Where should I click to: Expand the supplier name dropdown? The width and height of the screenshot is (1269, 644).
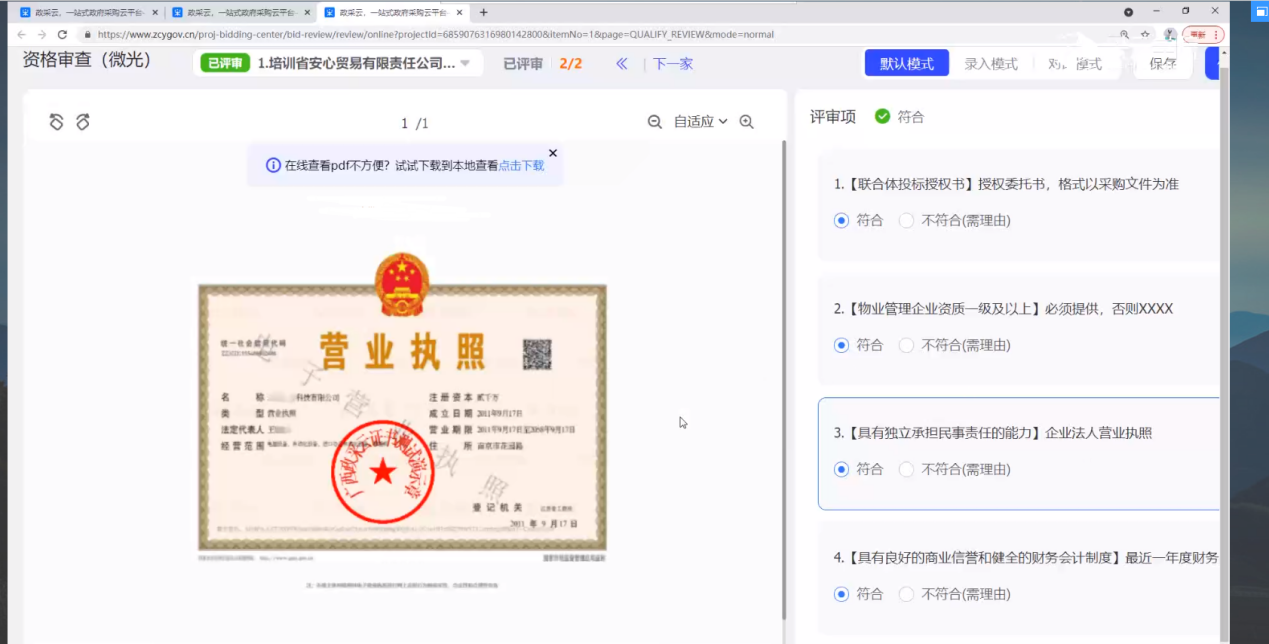click(x=465, y=64)
